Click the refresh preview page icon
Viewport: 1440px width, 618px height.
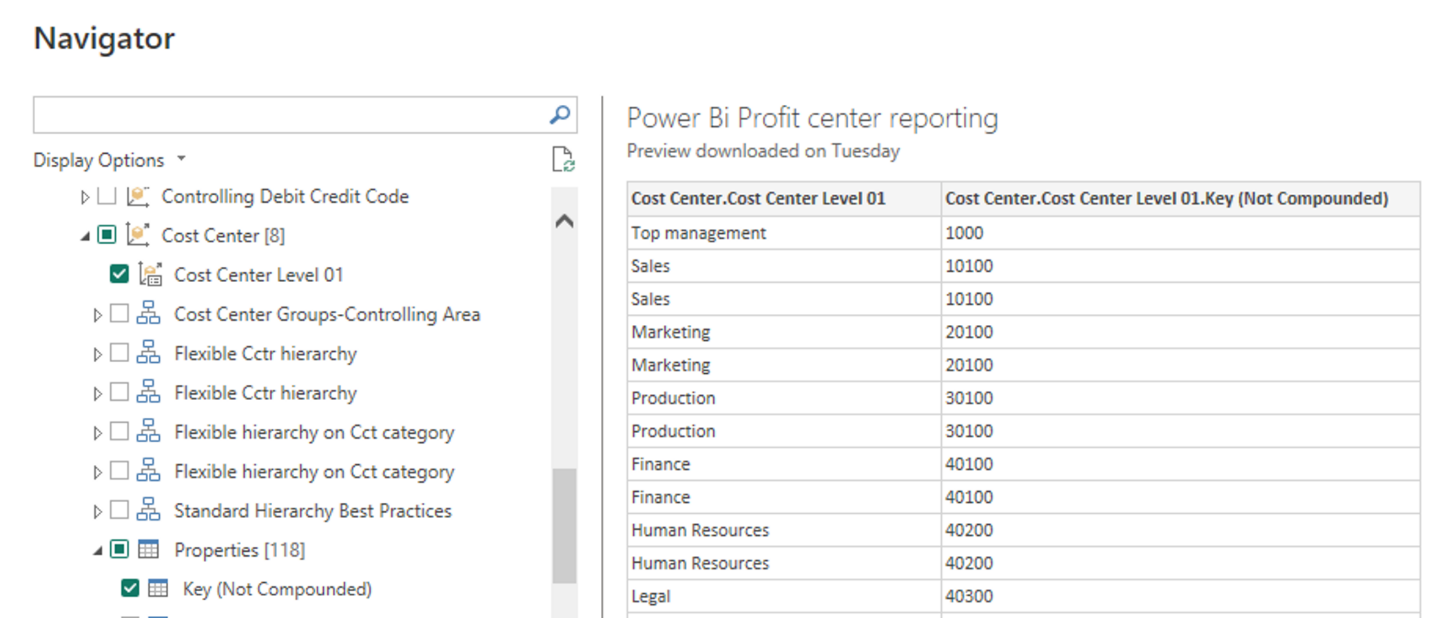(x=564, y=159)
